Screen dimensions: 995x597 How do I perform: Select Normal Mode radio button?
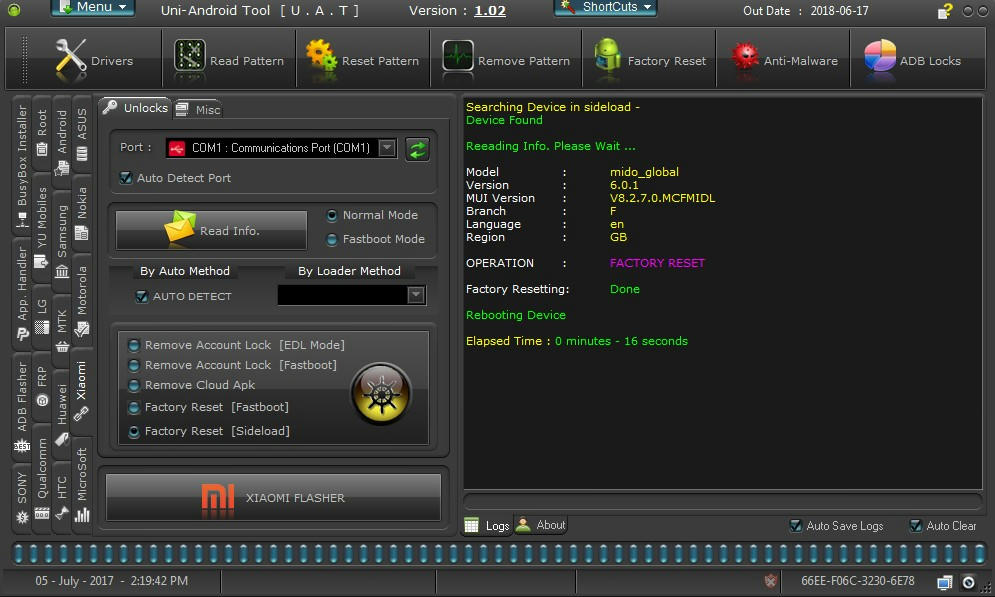pyautogui.click(x=332, y=216)
